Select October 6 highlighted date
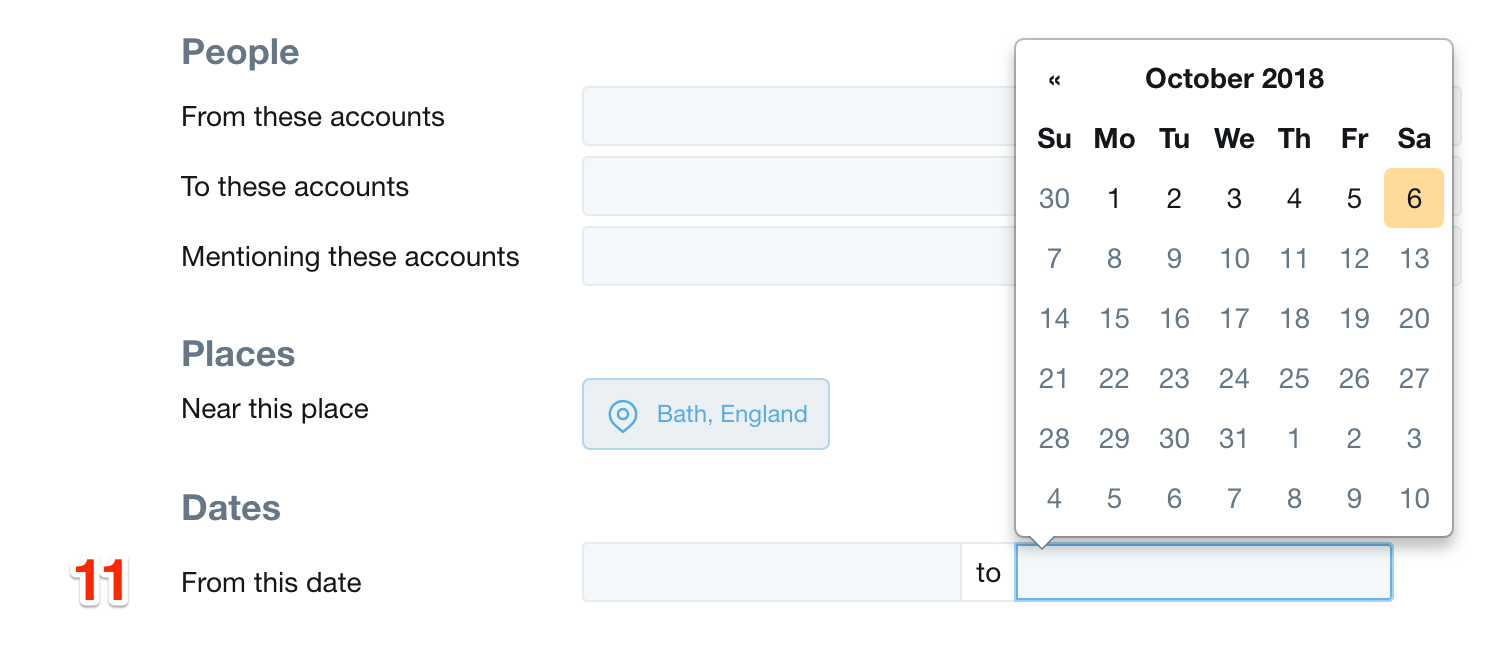The height and width of the screenshot is (646, 1500). 1413,198
